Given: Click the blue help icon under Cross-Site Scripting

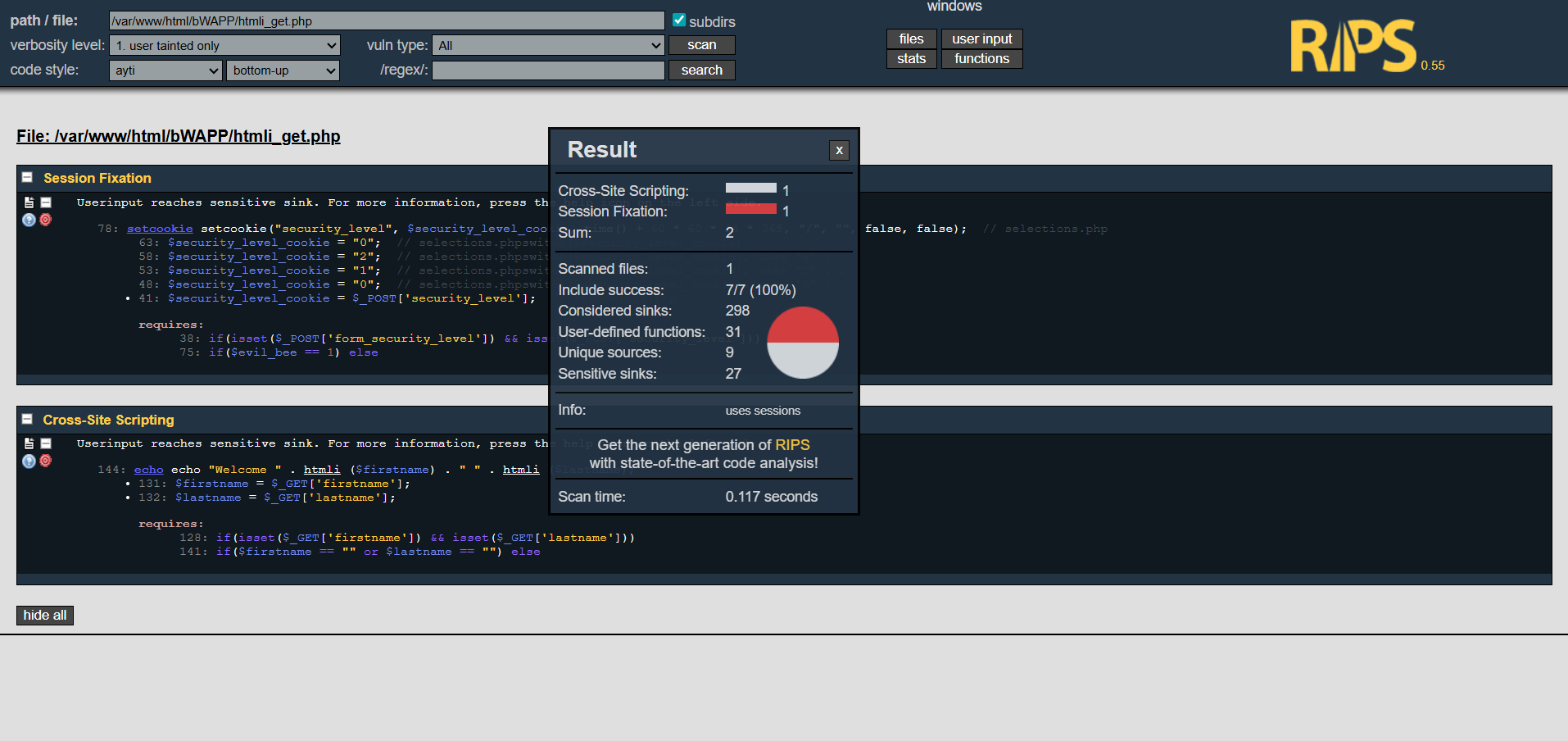Looking at the screenshot, I should tap(29, 461).
